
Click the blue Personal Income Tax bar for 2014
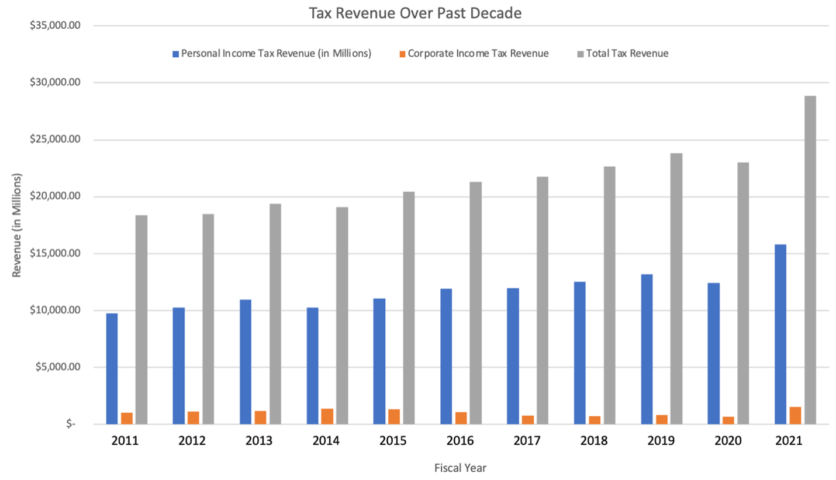tap(312, 365)
